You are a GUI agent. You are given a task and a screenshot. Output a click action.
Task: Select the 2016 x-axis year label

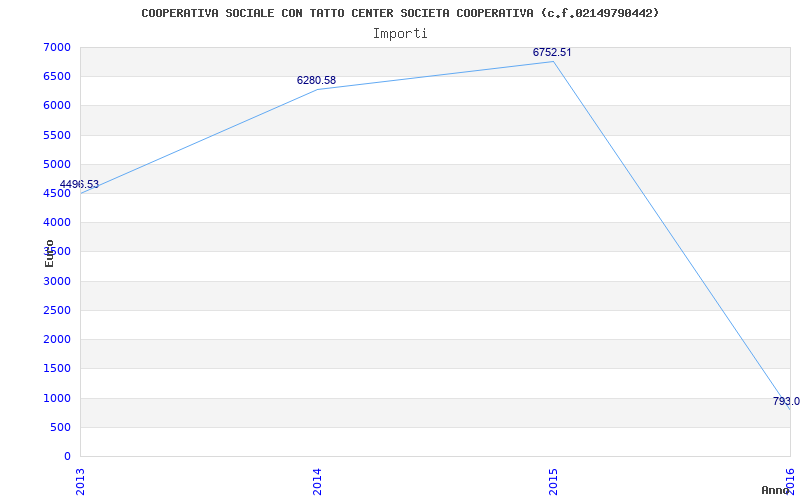(790, 482)
